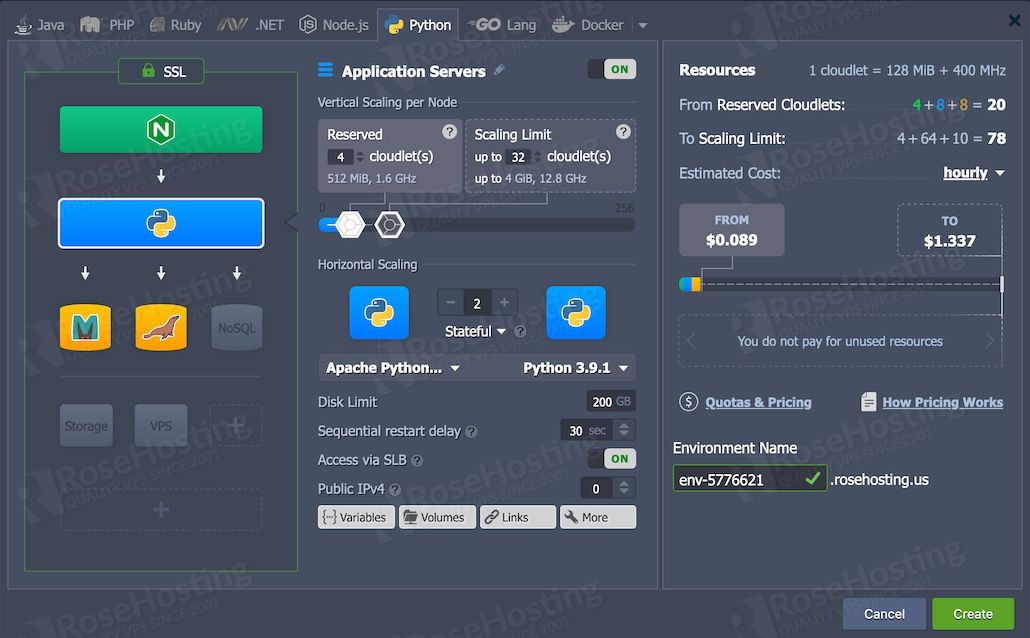1030x638 pixels.
Task: Switch to the Java tab
Action: pyautogui.click(x=40, y=25)
